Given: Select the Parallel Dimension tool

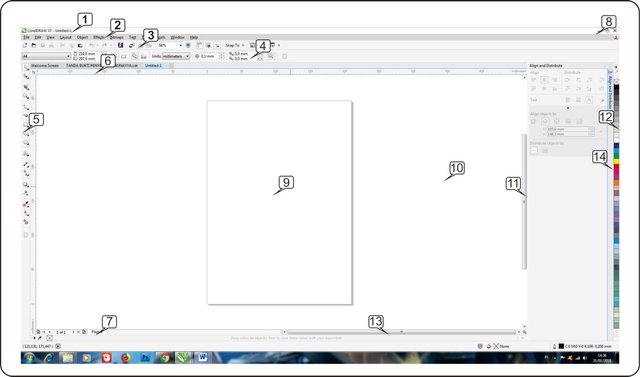Looking at the screenshot, I should (26, 164).
